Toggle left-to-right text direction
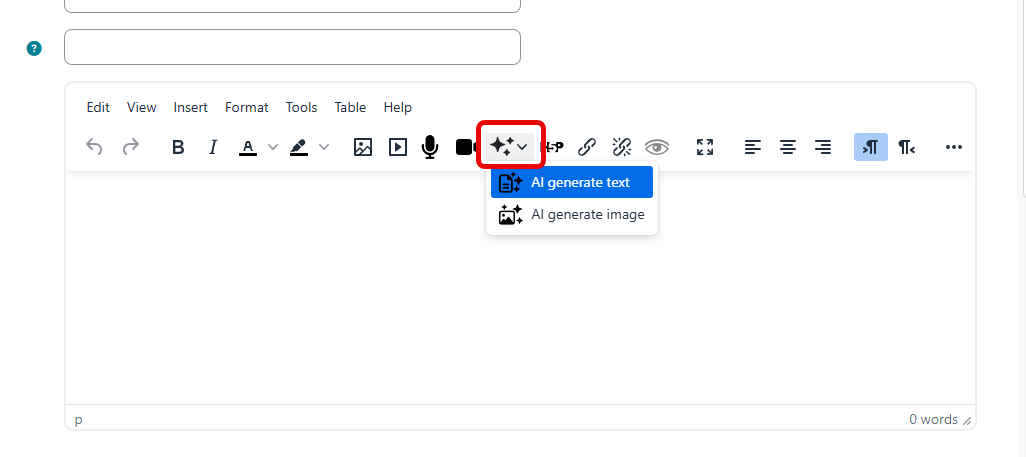Image resolution: width=1026 pixels, height=457 pixels. pyautogui.click(x=870, y=147)
